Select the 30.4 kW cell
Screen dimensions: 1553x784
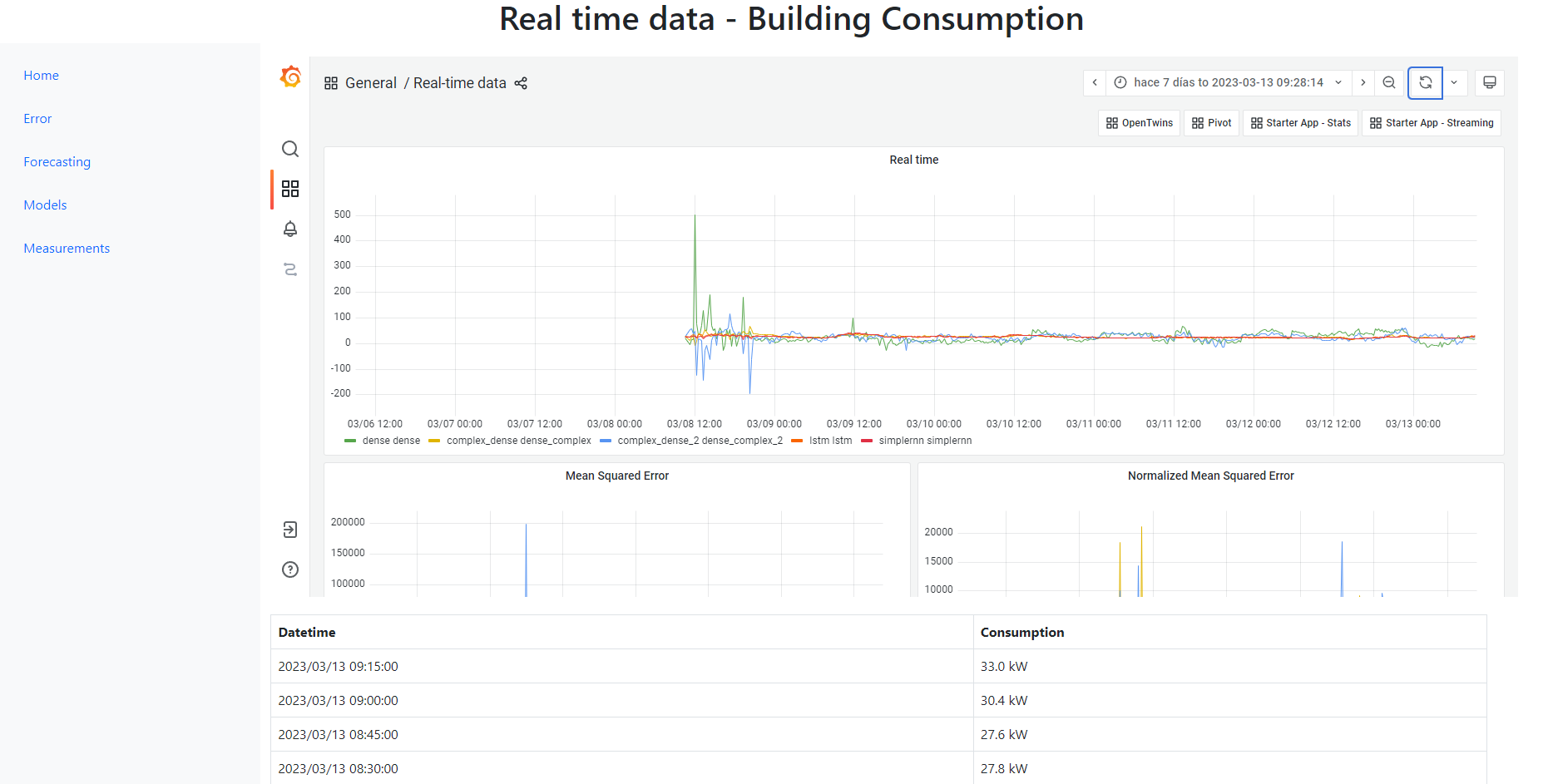coord(1229,701)
